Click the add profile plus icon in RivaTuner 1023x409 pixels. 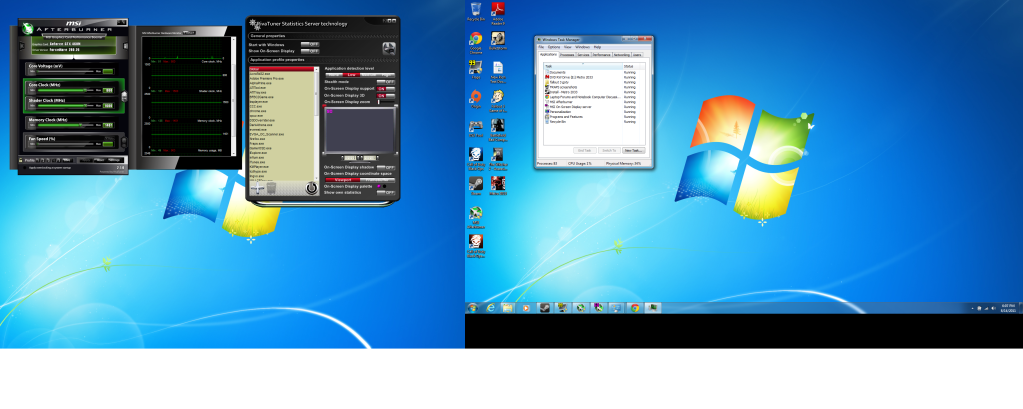click(x=257, y=187)
